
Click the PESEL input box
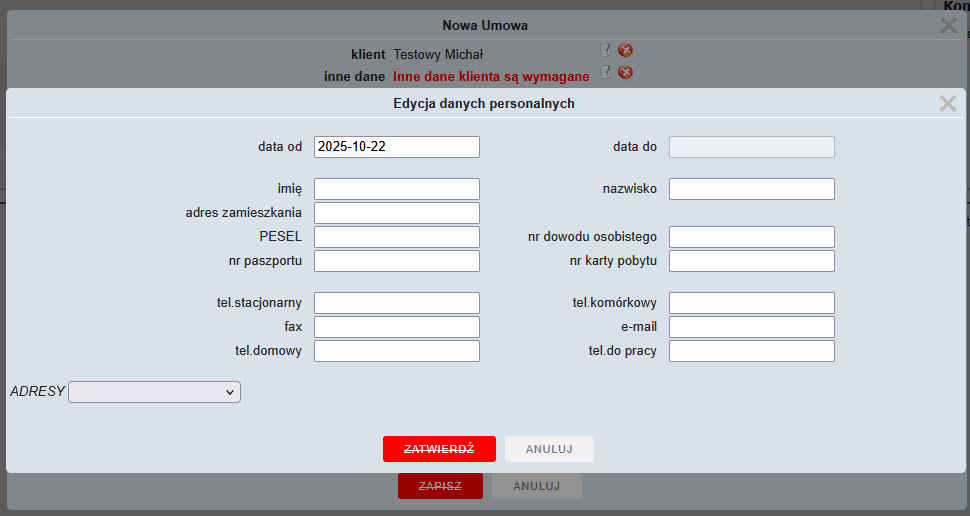click(x=396, y=237)
